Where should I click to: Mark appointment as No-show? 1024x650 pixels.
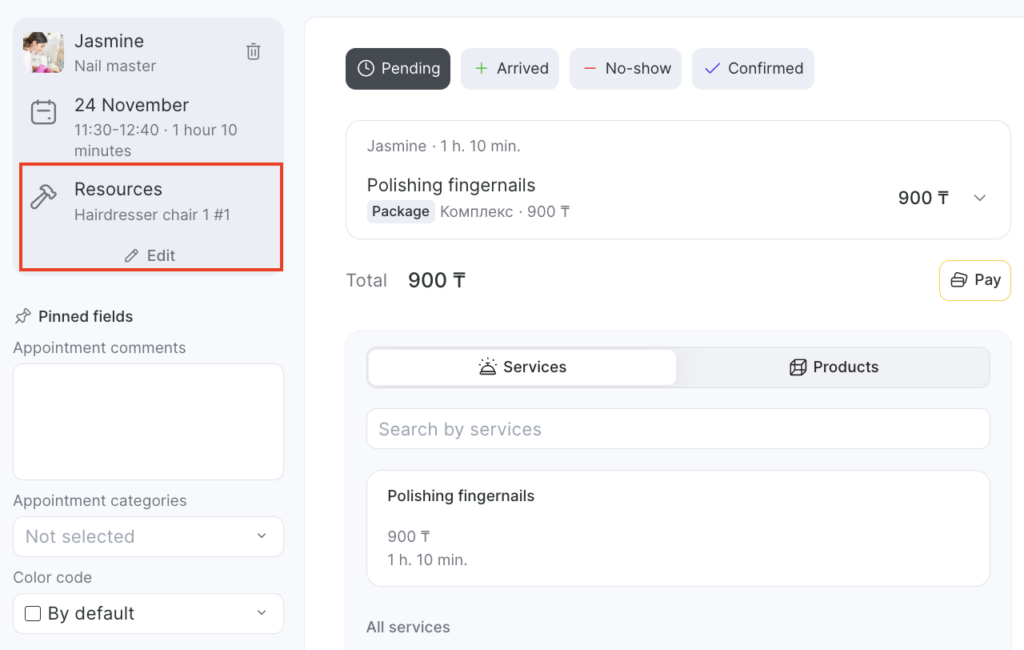pos(625,69)
